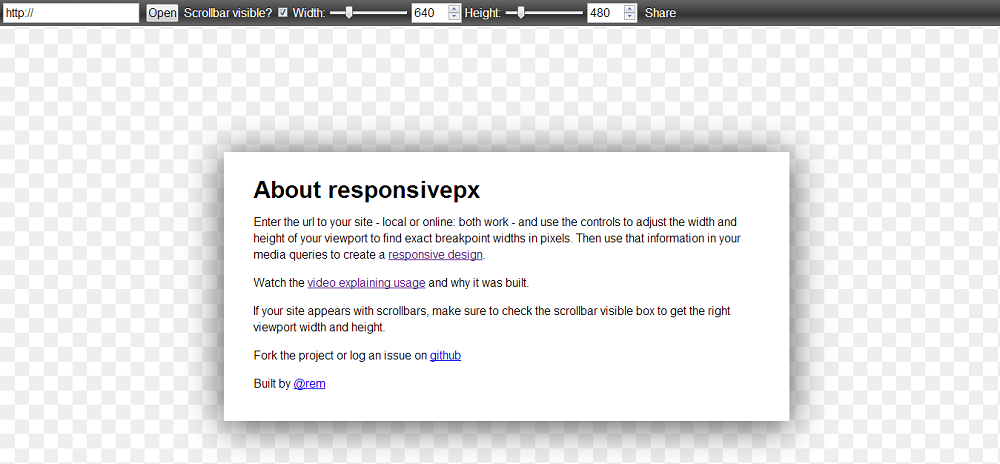Increase height using the up spinner arrow
This screenshot has height=464, width=1000.
click(x=629, y=9)
